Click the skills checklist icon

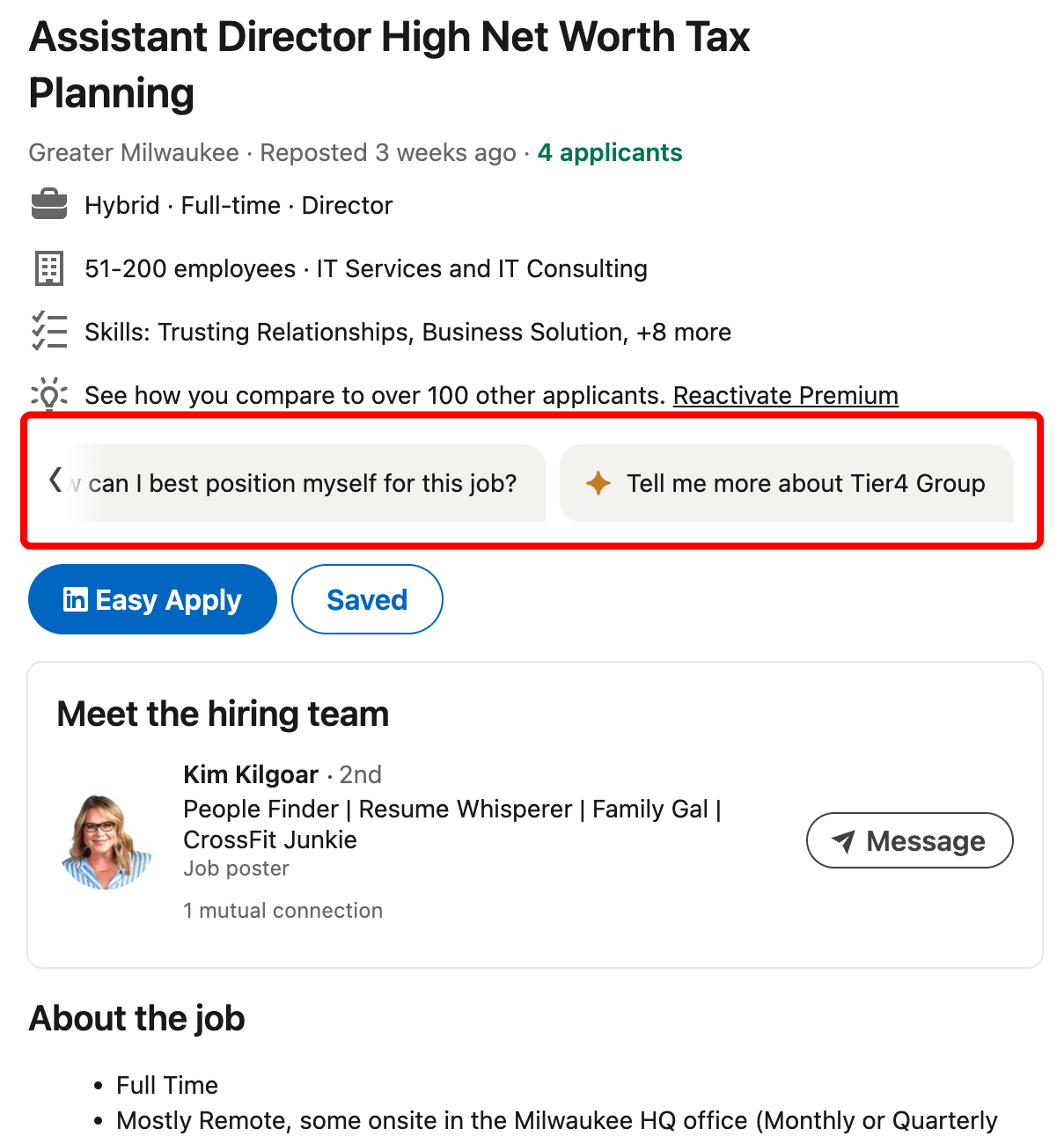pos(48,332)
